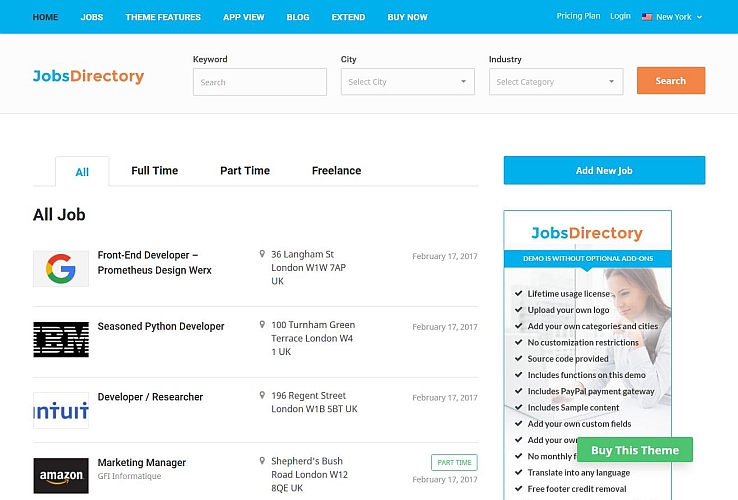Click into the Keyword search field

point(259,82)
